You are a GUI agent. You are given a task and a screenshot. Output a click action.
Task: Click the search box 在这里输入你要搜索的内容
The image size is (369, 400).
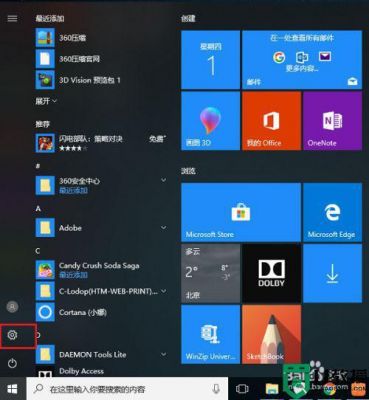point(127,389)
